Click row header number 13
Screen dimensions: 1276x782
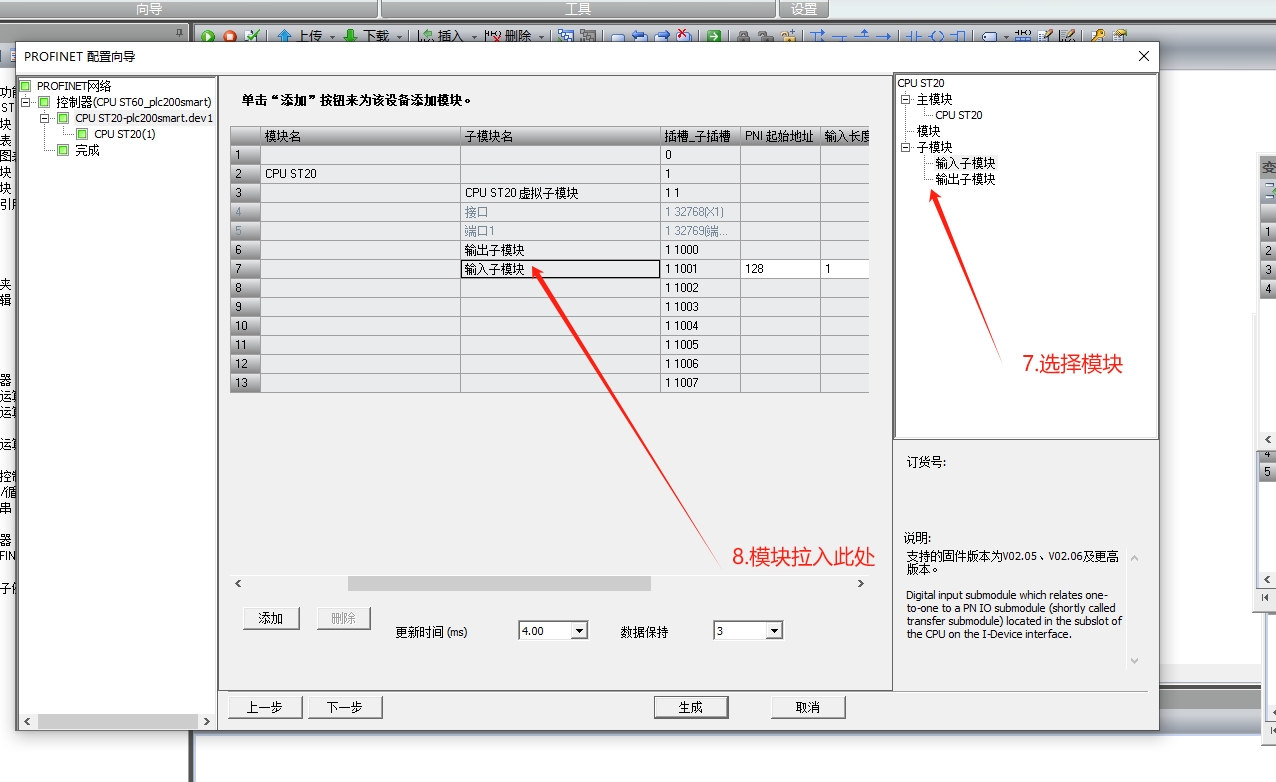pos(245,383)
